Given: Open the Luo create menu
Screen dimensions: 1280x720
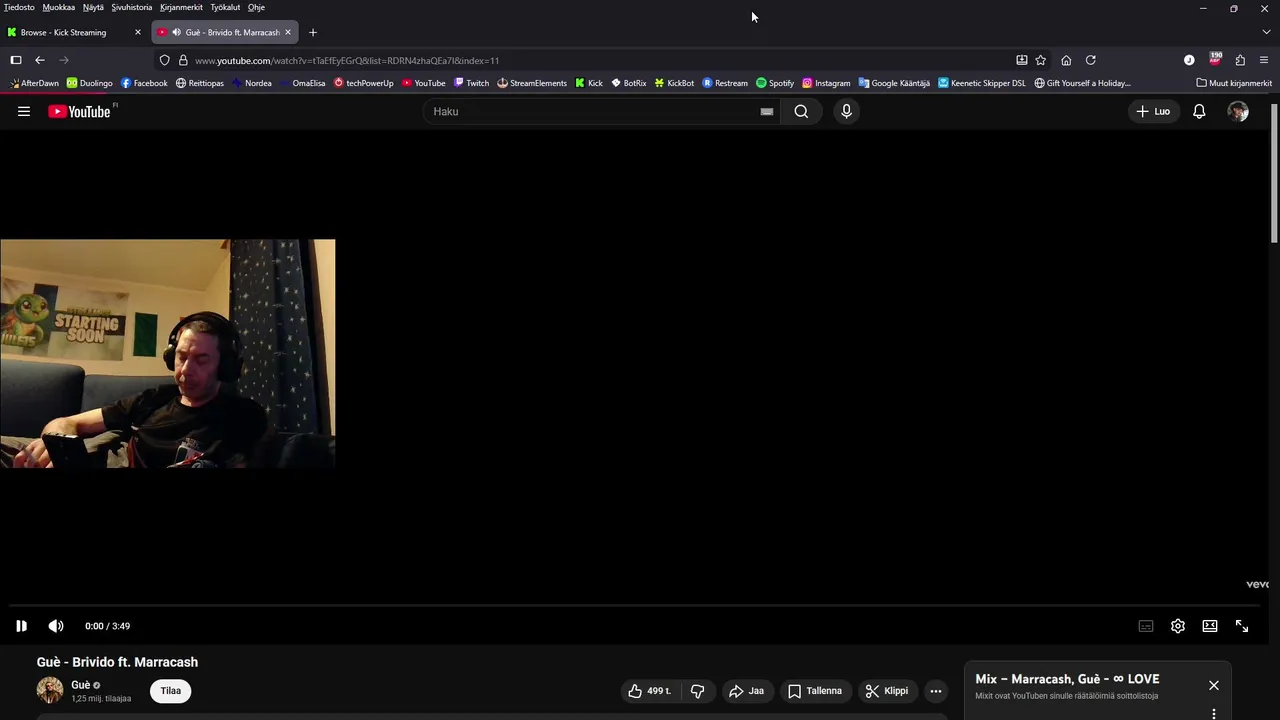Looking at the screenshot, I should click(1153, 111).
